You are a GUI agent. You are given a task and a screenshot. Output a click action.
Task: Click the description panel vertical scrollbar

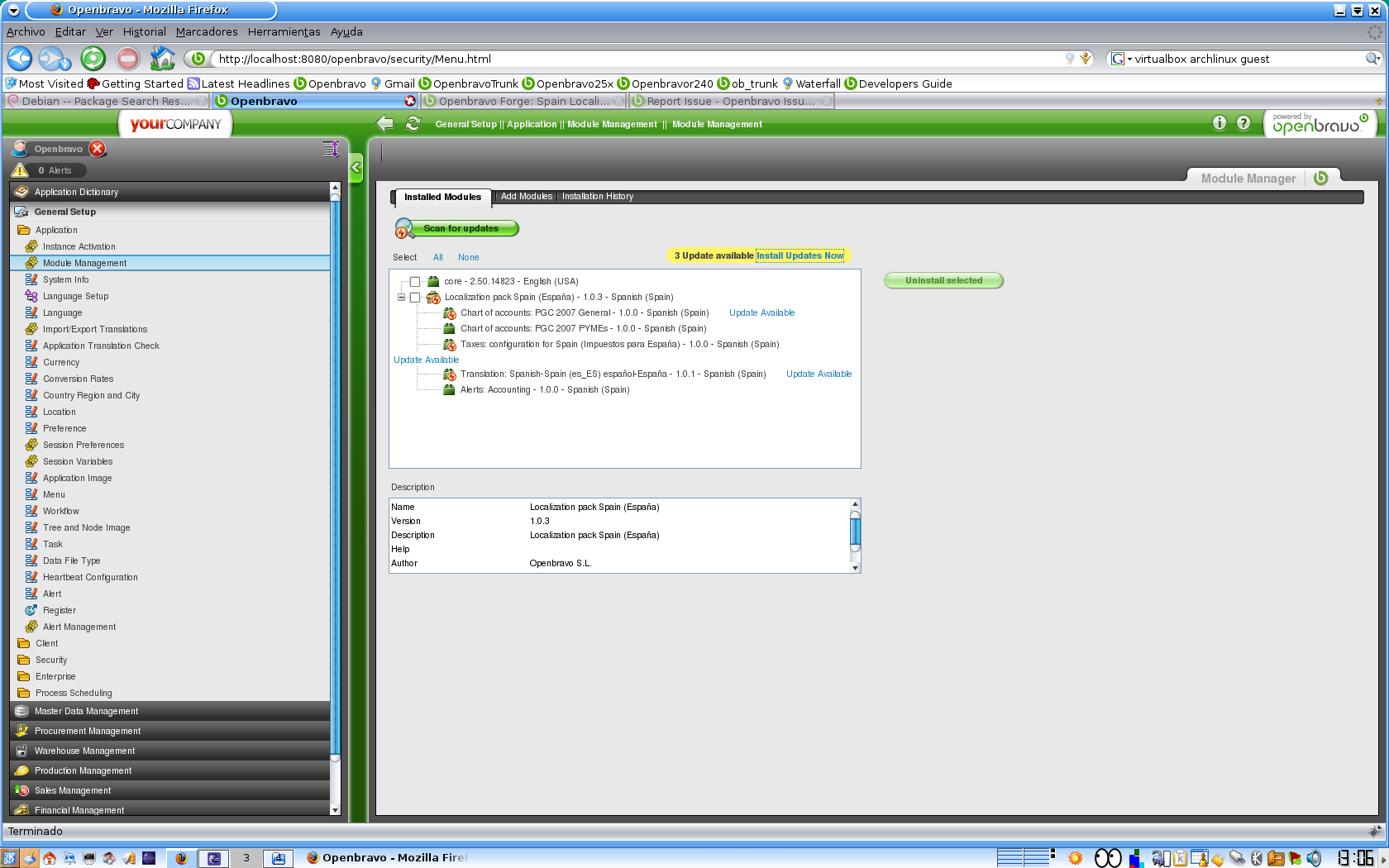(855, 529)
